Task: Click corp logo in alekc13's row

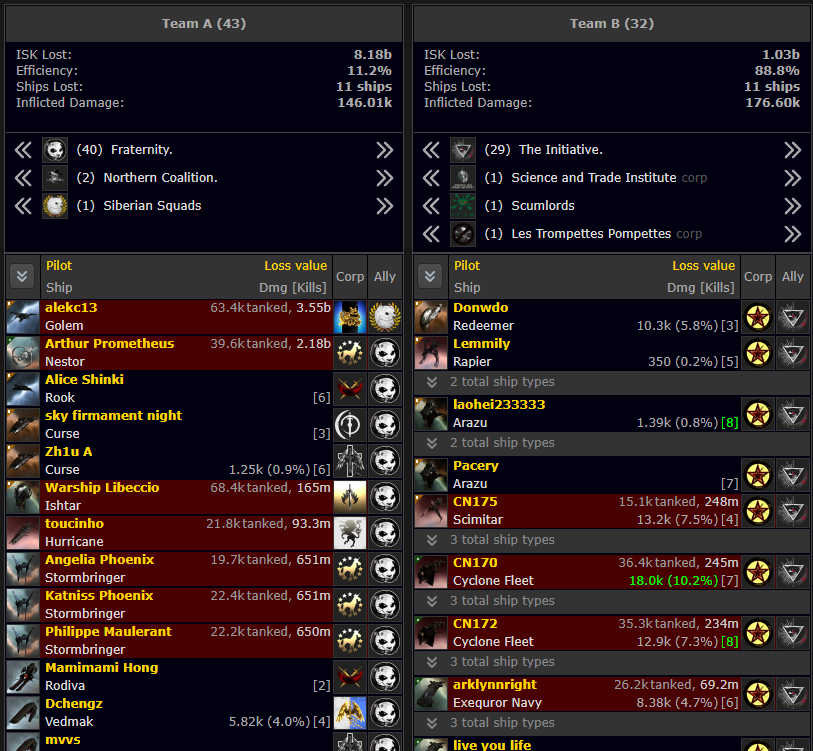Action: point(349,317)
